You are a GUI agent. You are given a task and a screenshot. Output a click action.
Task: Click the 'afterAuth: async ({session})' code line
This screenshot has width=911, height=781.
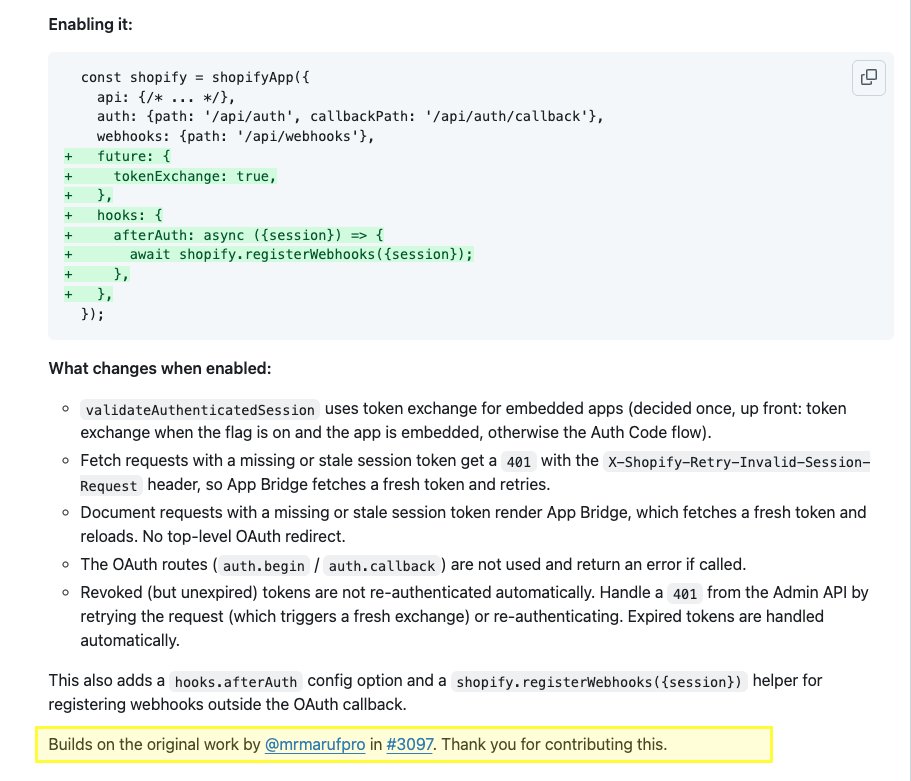(248, 235)
